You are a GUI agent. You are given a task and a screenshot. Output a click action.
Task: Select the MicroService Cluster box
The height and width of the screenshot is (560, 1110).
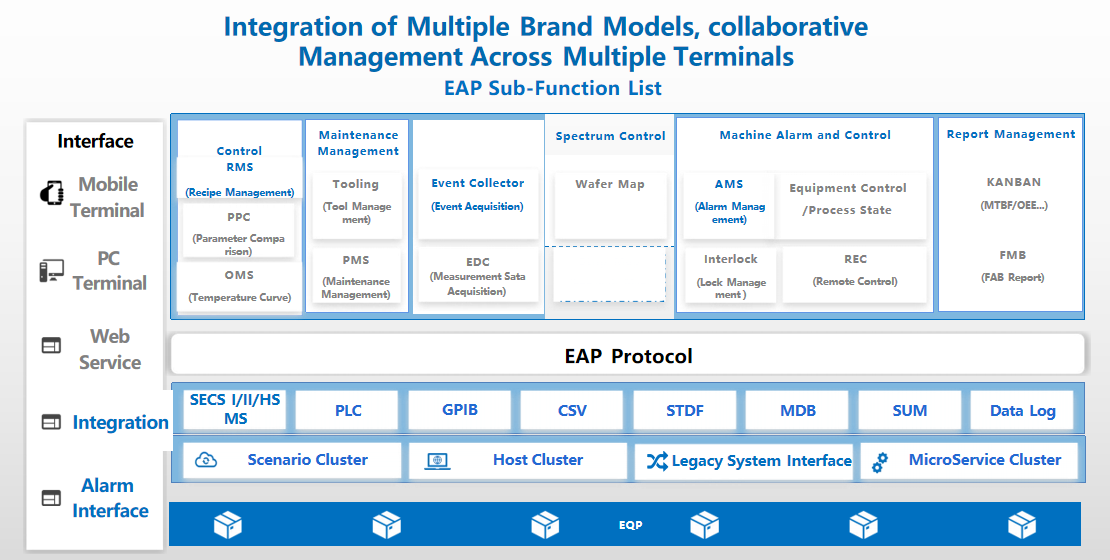coord(968,461)
